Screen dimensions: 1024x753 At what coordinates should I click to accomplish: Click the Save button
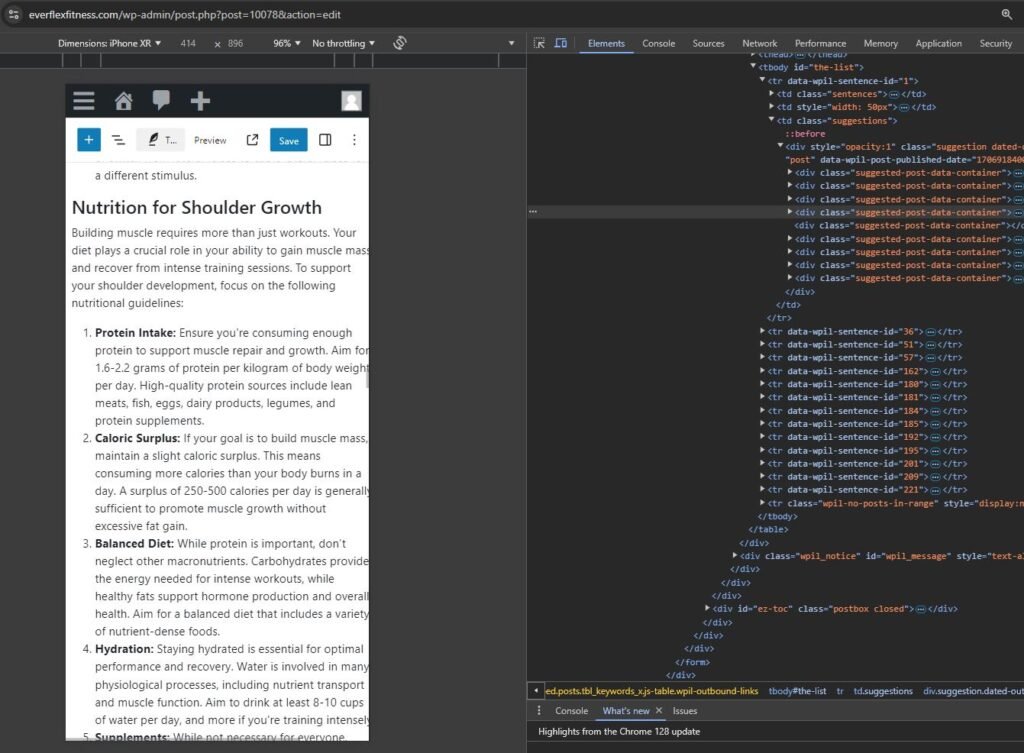pyautogui.click(x=289, y=140)
